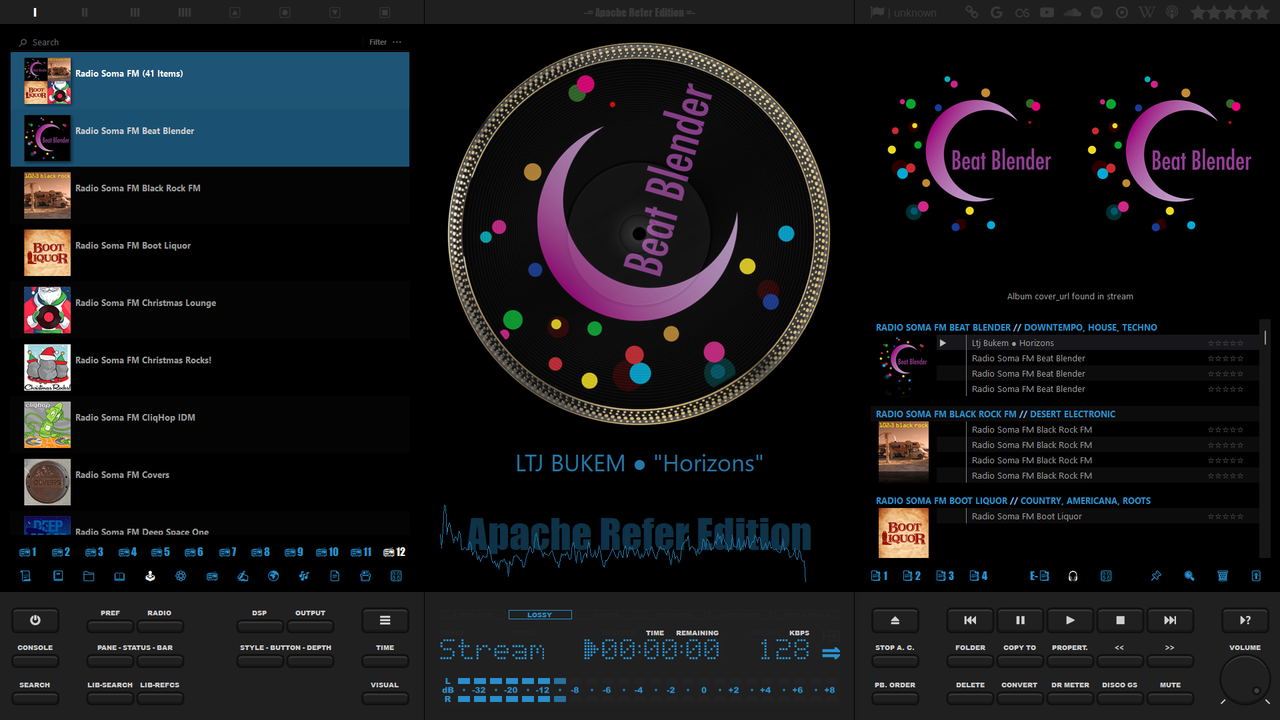Screen dimensions: 1280x720
Task: Skip to the next track
Action: click(1170, 620)
